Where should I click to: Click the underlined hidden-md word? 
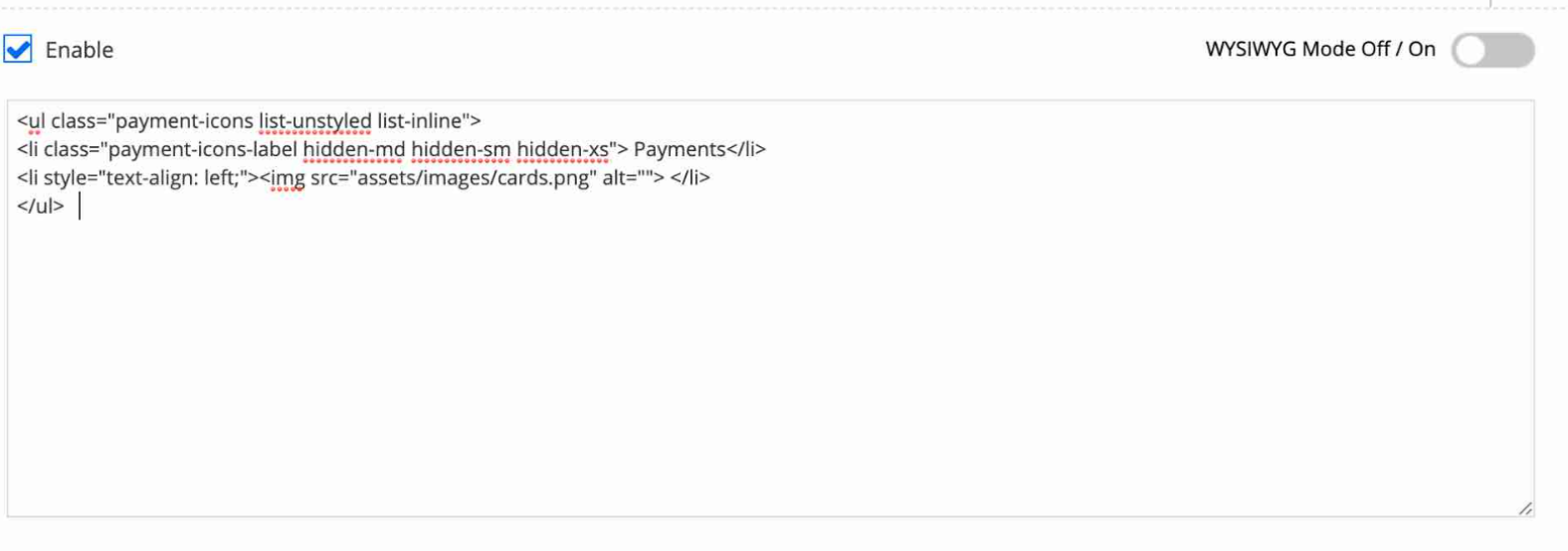[353, 149]
